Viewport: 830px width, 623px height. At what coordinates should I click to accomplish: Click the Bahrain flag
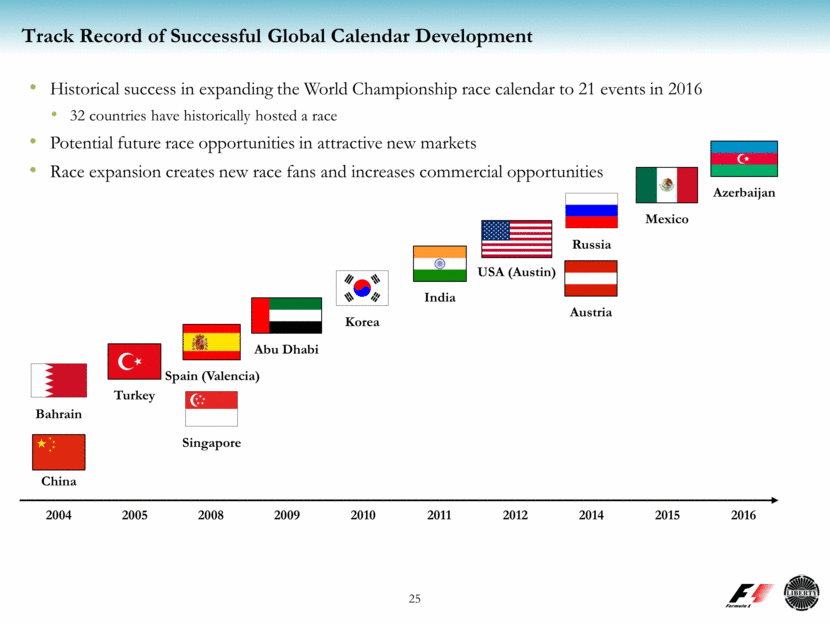[59, 381]
